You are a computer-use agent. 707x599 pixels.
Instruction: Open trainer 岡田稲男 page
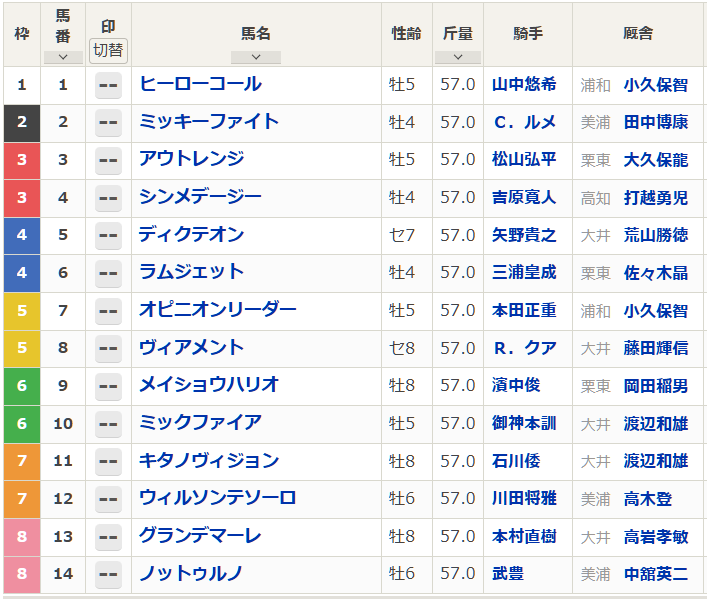(656, 386)
